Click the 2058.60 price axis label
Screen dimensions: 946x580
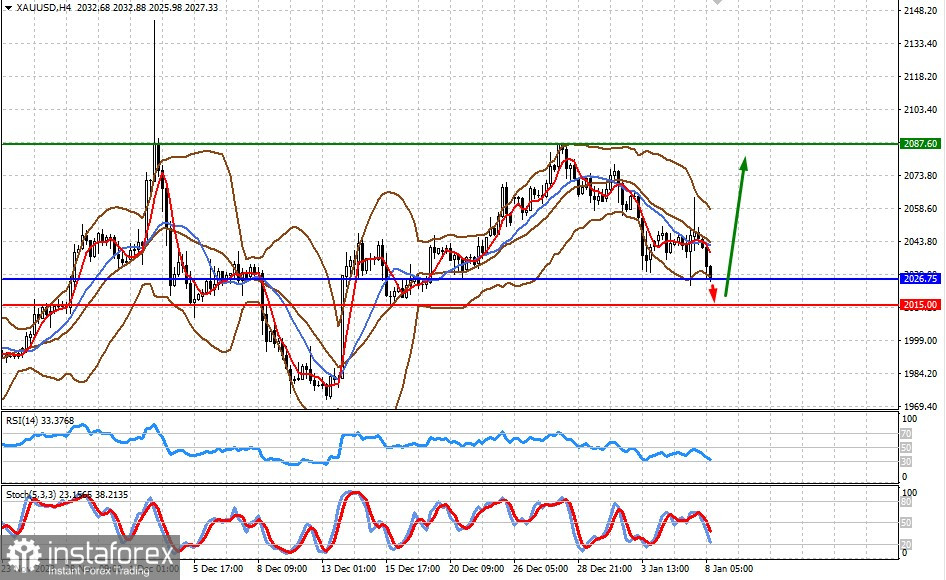[x=921, y=209]
